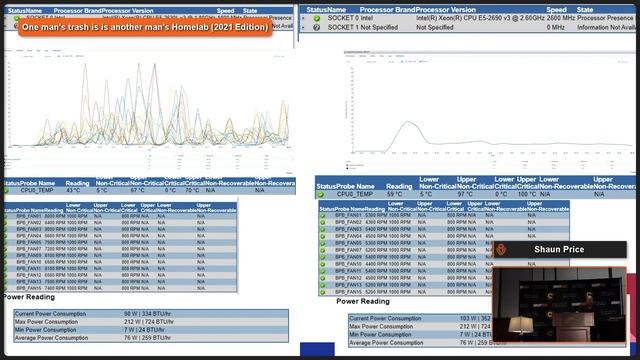This screenshot has height=360, width=640.
Task: Click the status icon for BPB_FAN04 reading 4500 RPM
Action: pyautogui.click(x=323, y=236)
